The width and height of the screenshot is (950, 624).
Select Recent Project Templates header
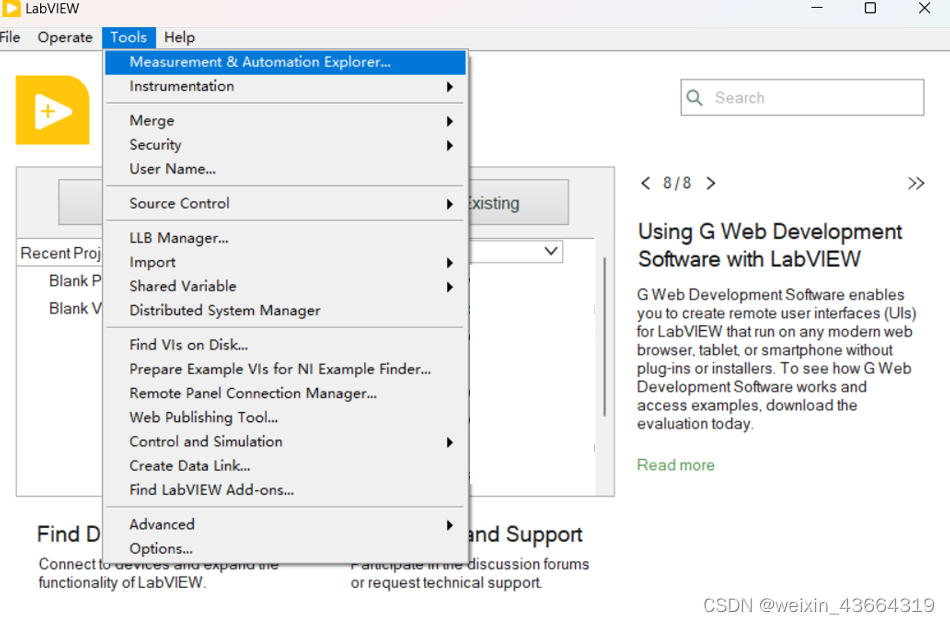[x=61, y=253]
